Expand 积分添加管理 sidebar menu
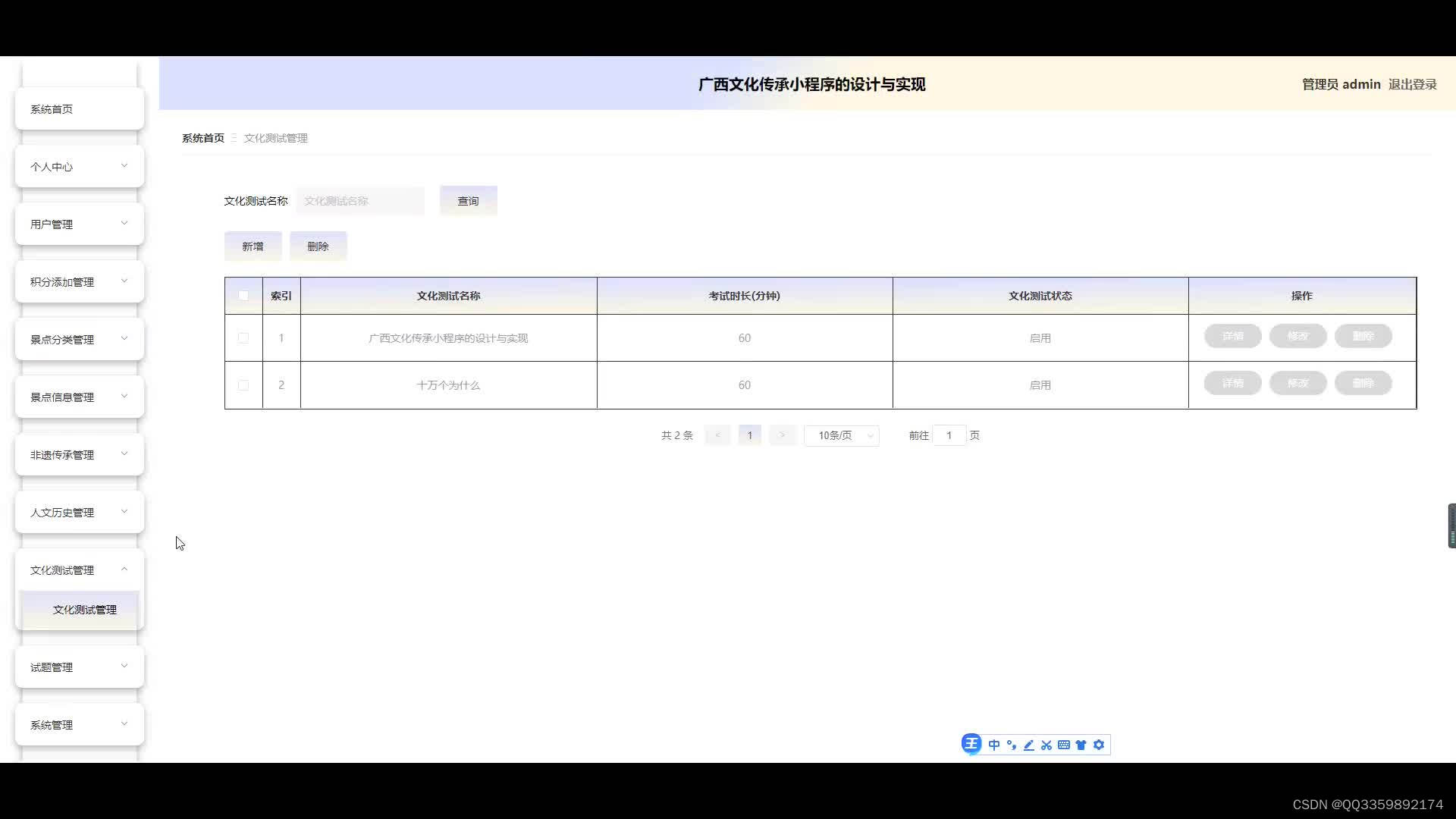Screen dimensions: 1456x819 pyautogui.click(x=80, y=281)
